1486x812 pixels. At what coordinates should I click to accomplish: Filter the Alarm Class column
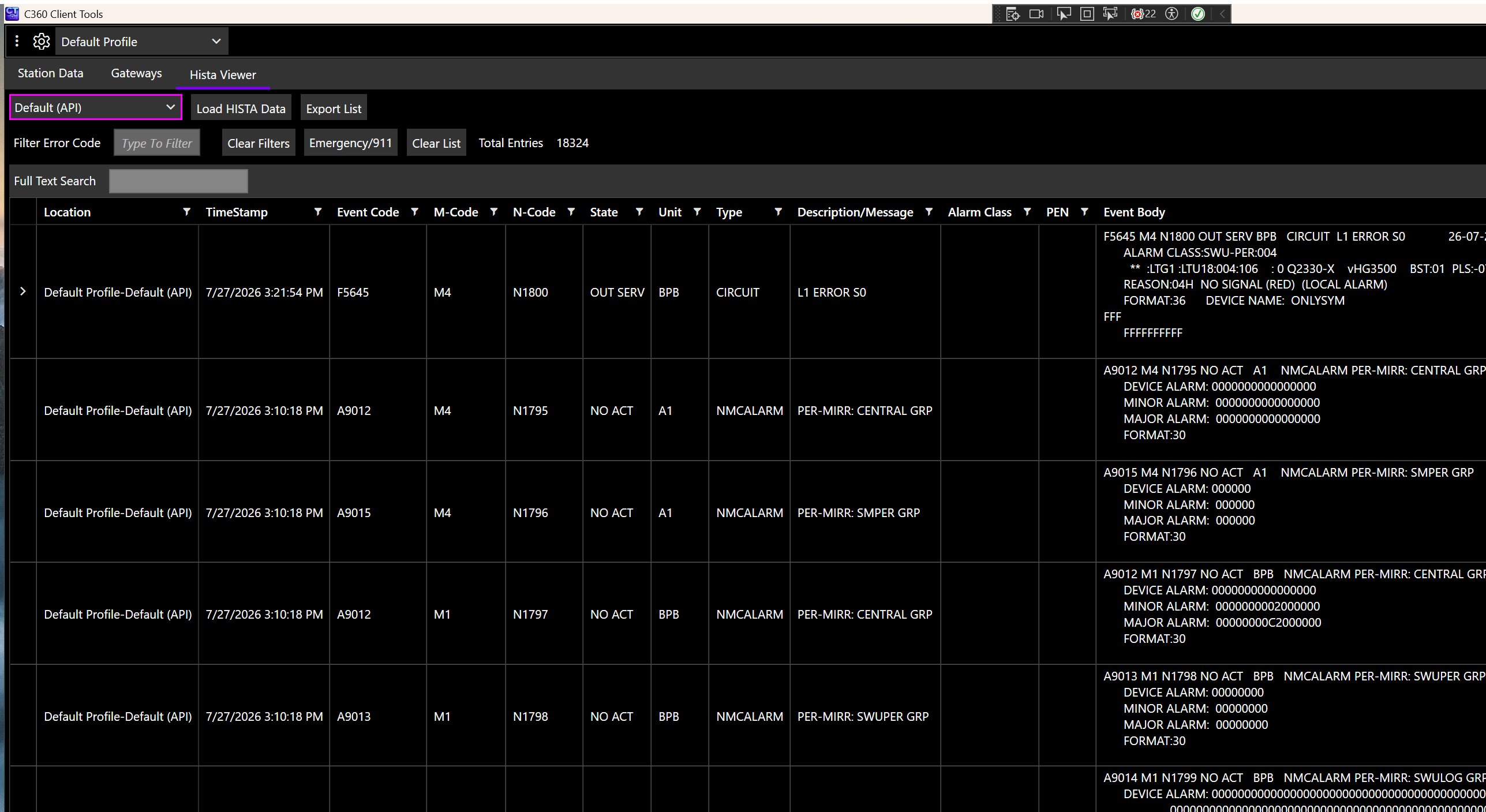click(x=1027, y=212)
